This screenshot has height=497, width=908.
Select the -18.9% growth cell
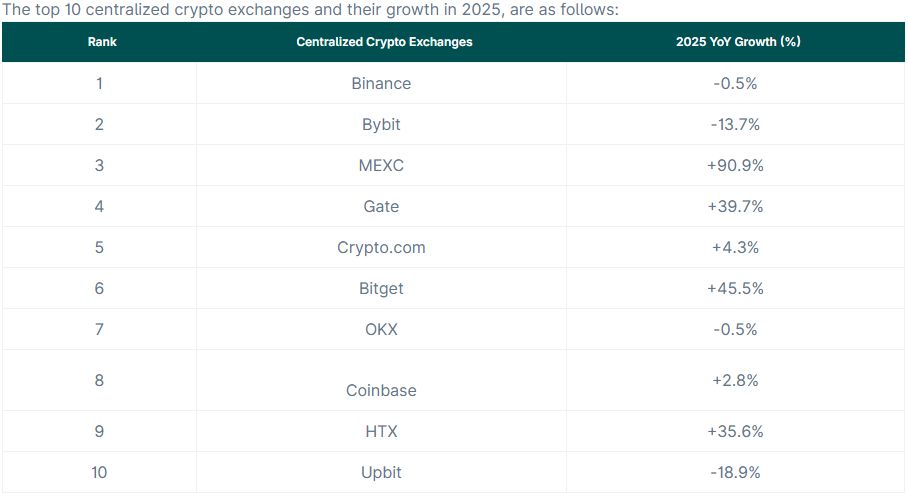pyautogui.click(x=735, y=472)
